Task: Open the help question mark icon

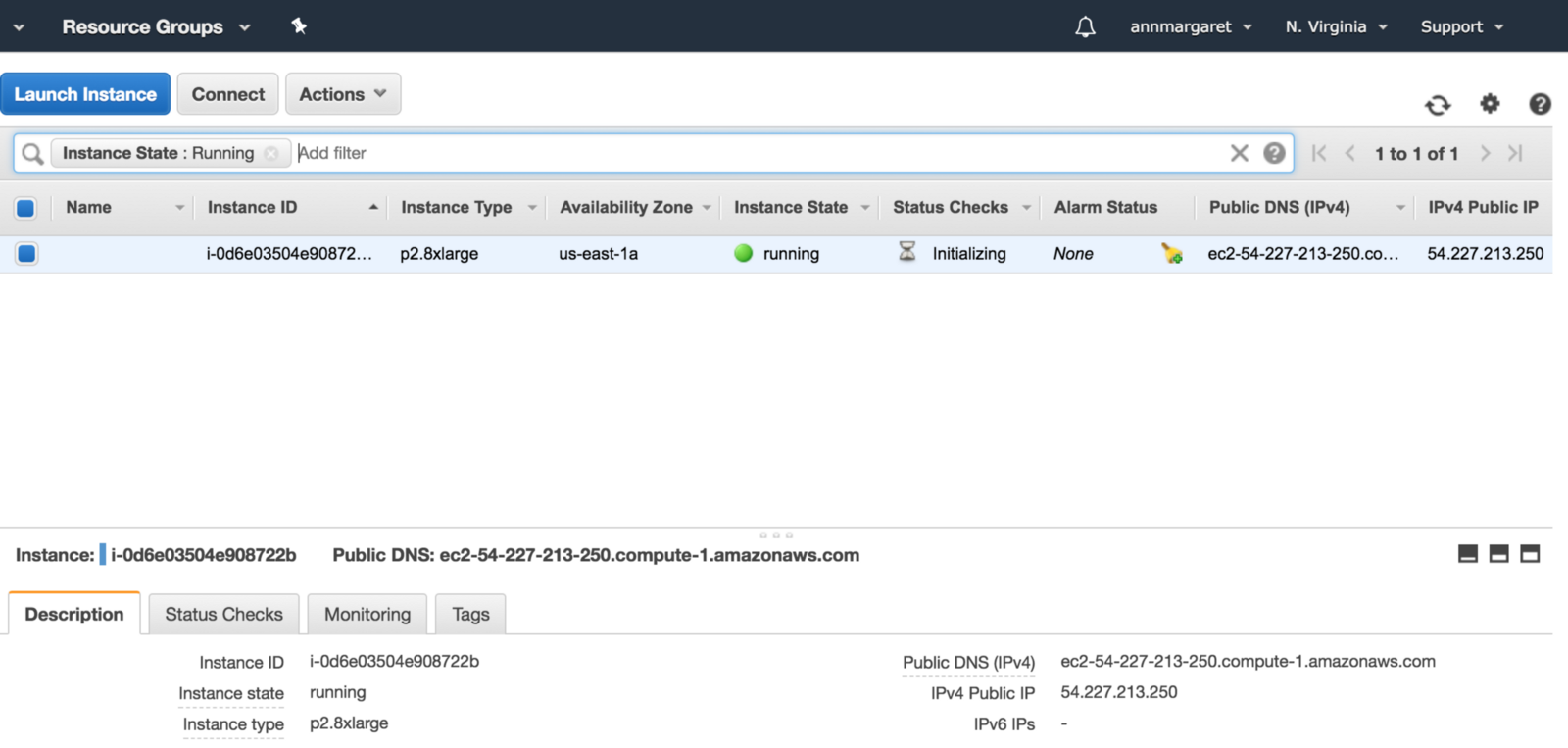Action: tap(1540, 104)
